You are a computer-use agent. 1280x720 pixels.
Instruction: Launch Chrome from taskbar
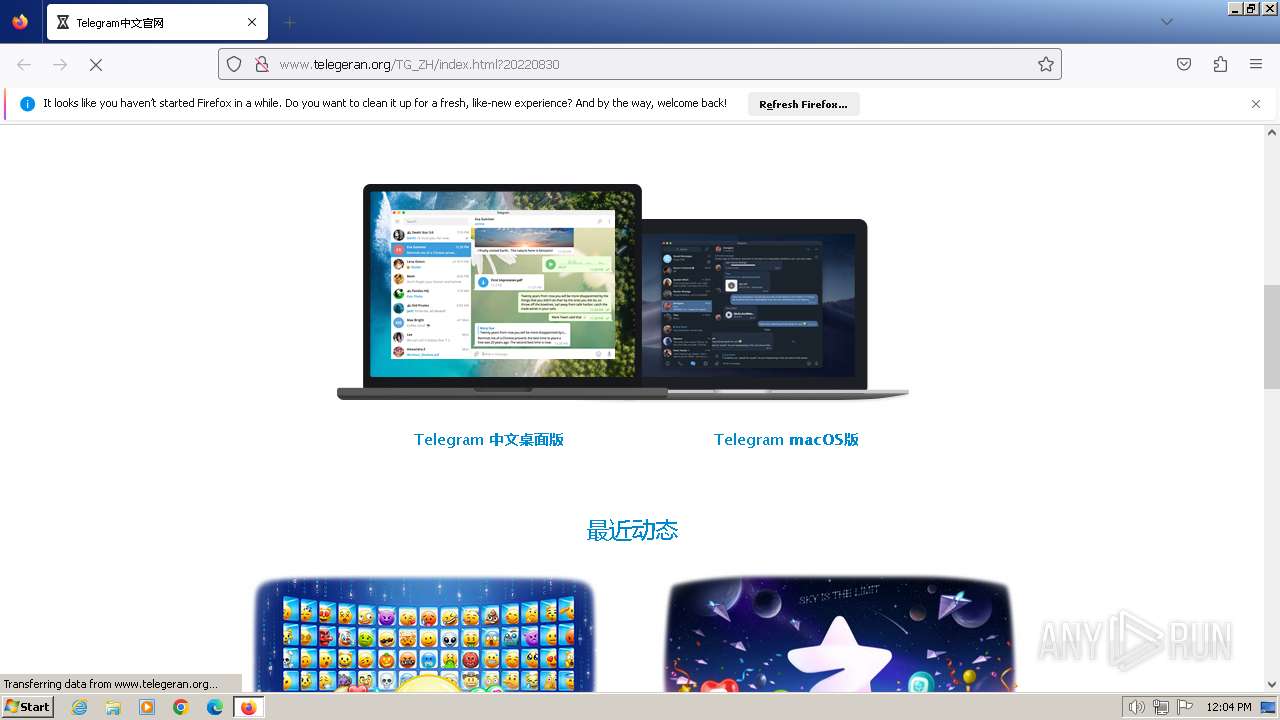coord(181,707)
